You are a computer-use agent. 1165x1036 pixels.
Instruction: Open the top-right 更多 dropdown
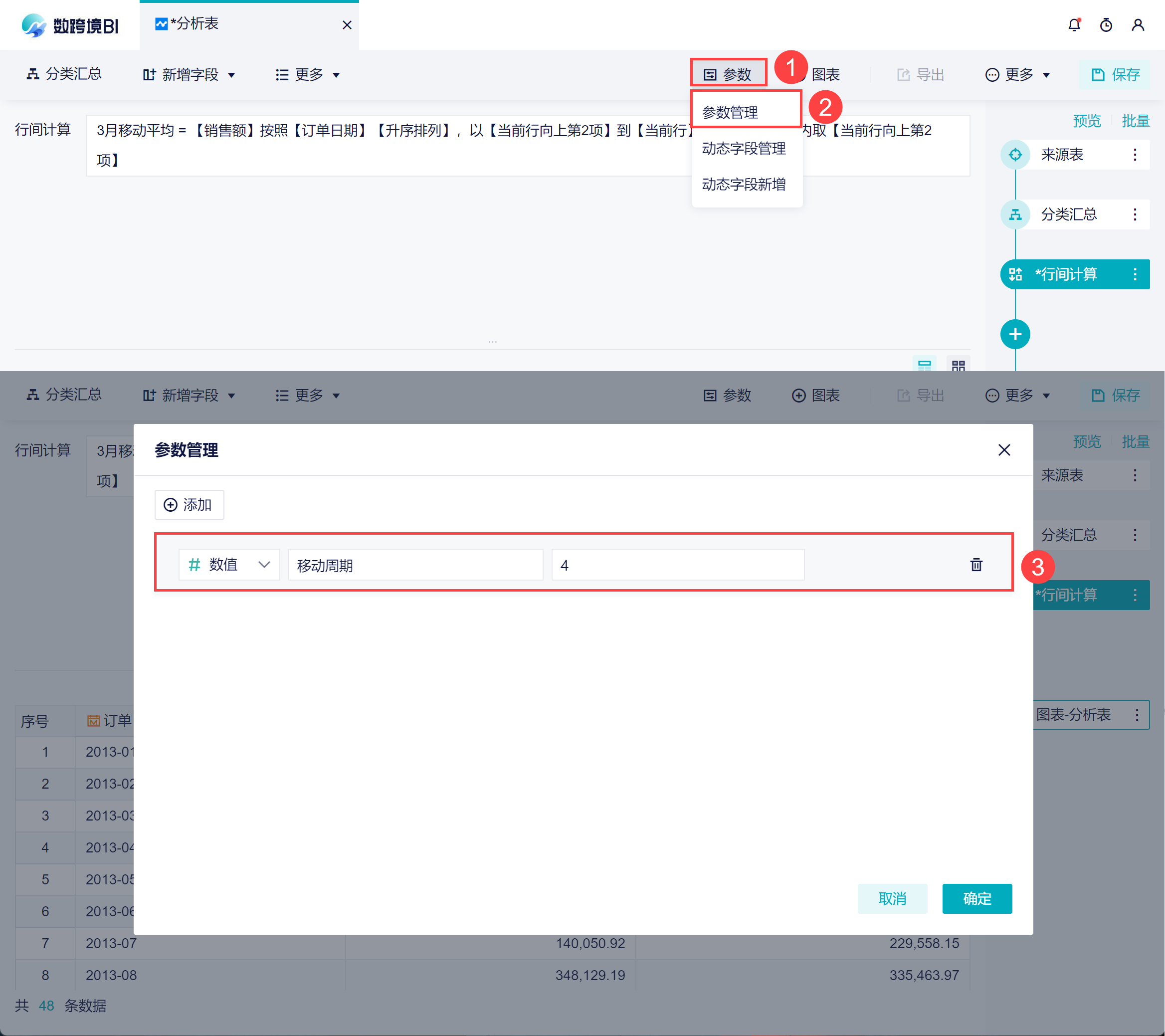click(x=1017, y=75)
